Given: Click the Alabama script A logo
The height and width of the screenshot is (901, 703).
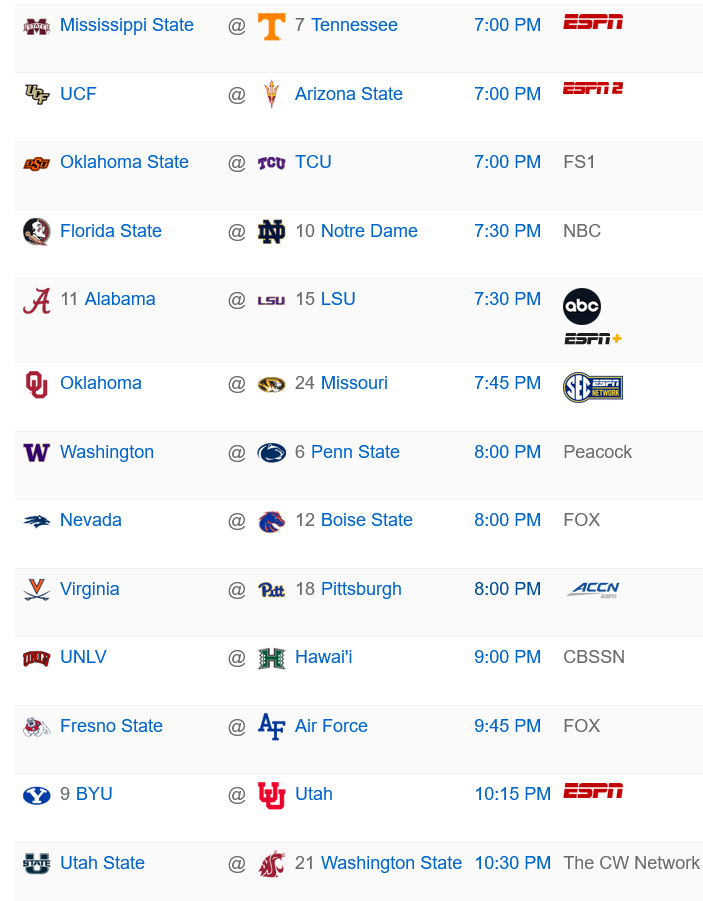Looking at the screenshot, I should tap(37, 301).
